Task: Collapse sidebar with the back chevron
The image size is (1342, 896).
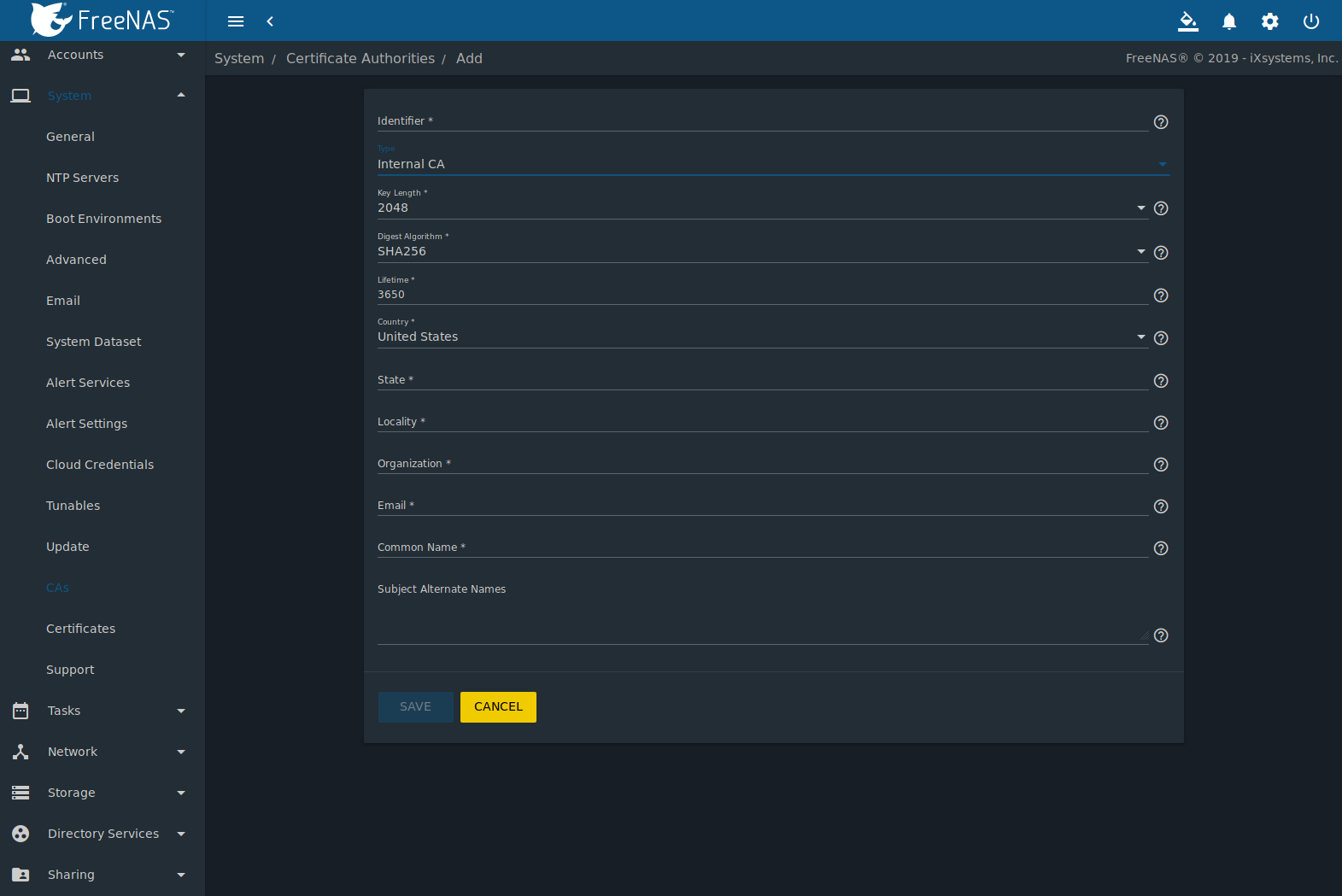Action: (x=270, y=21)
